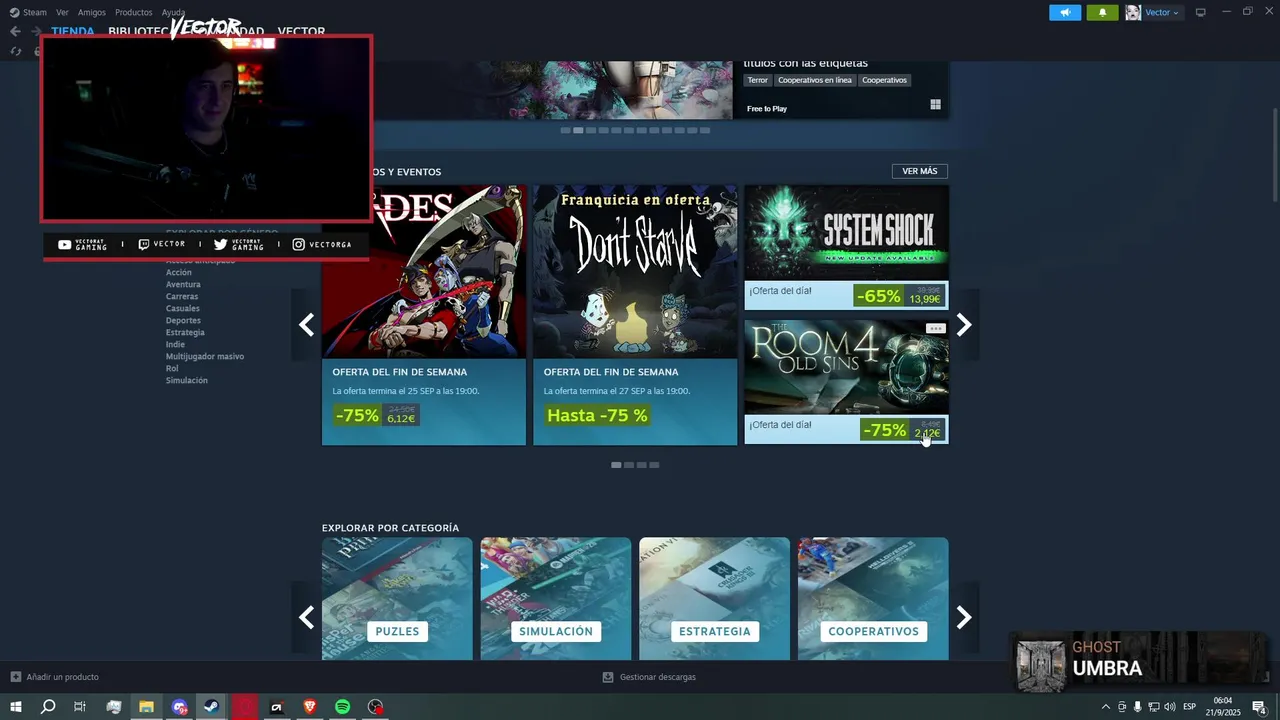The height and width of the screenshot is (720, 1280).
Task: Open the PUZLES category card
Action: (x=397, y=599)
